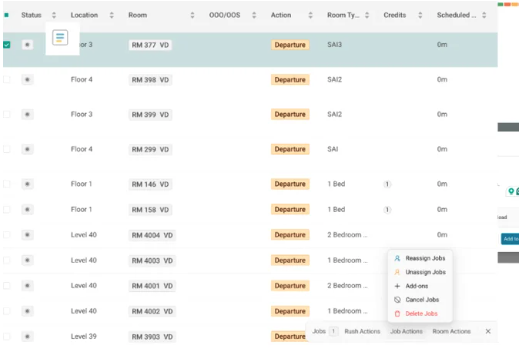Open the notes icon beside RM 377
526x360 pixels.
(x=60, y=38)
